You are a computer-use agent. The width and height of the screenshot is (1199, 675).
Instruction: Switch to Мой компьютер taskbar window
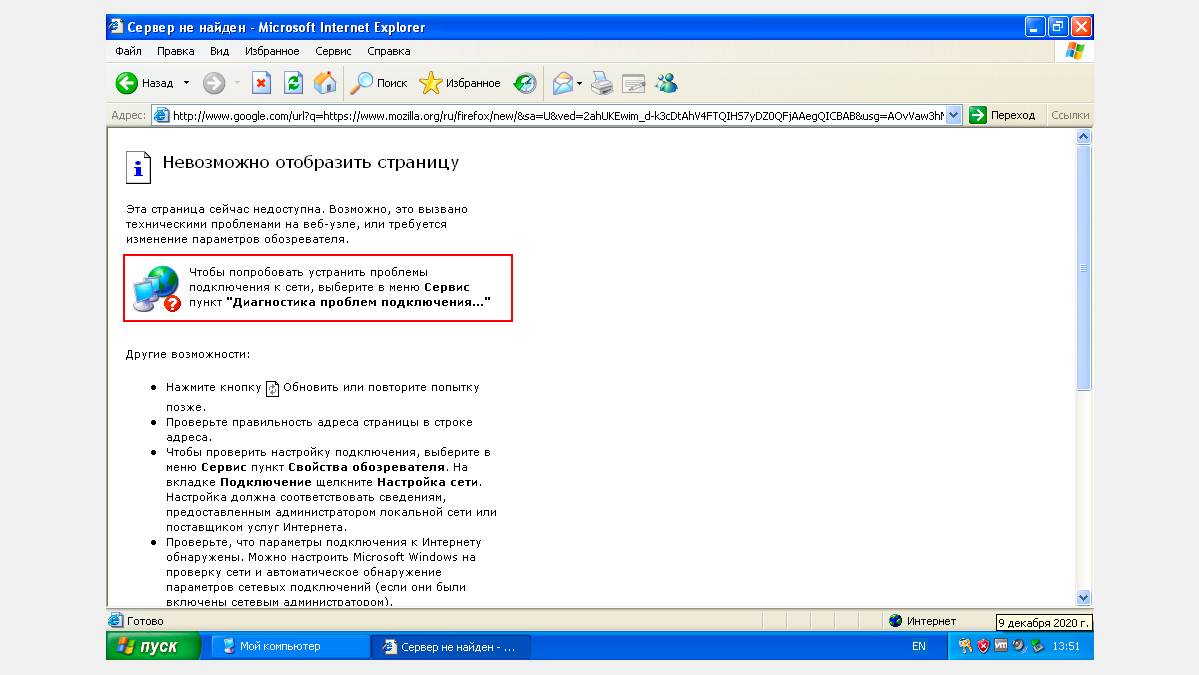(x=289, y=646)
